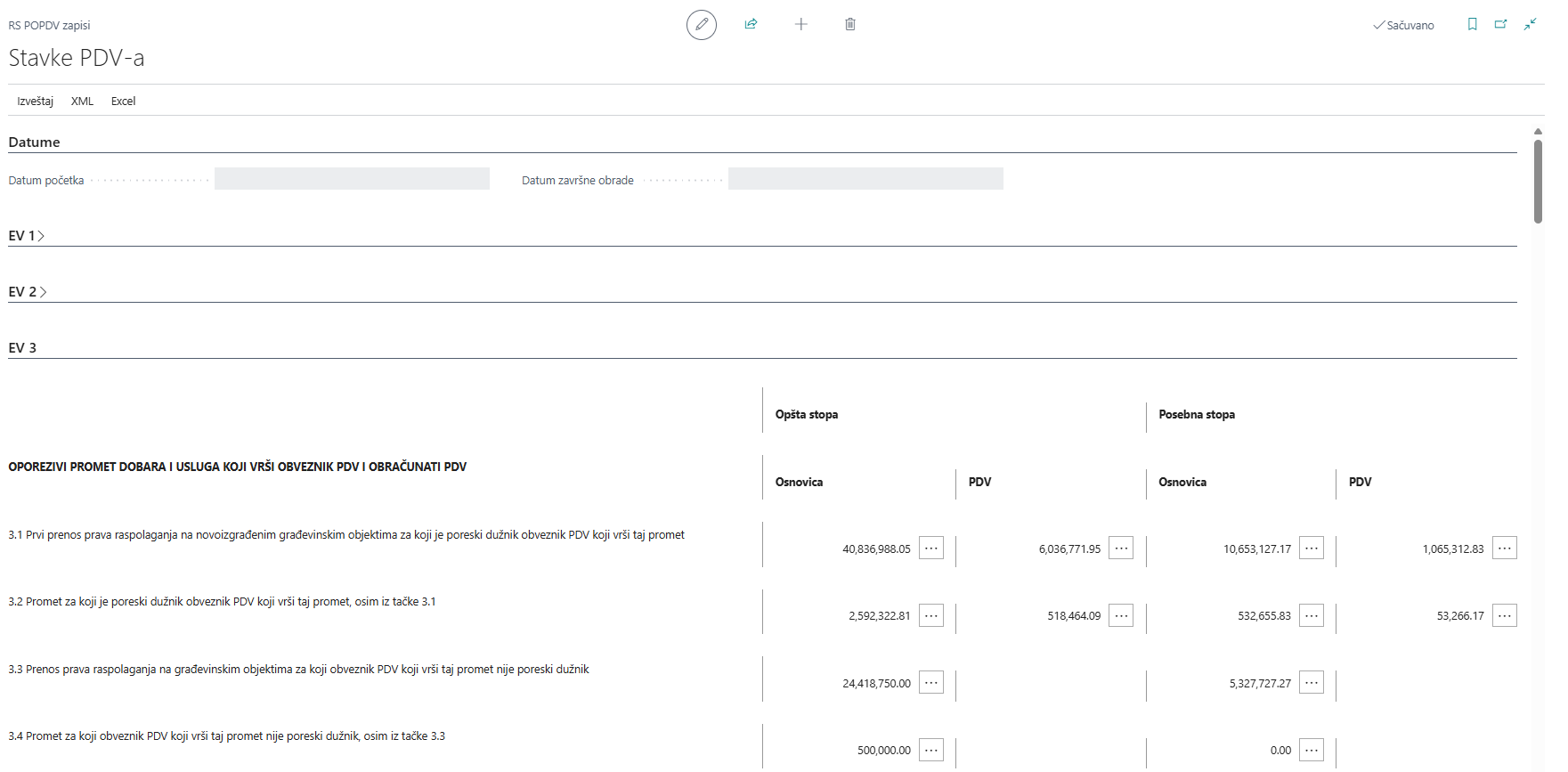Click the pencil edit icon
This screenshot has width=1568, height=772.
(x=701, y=25)
